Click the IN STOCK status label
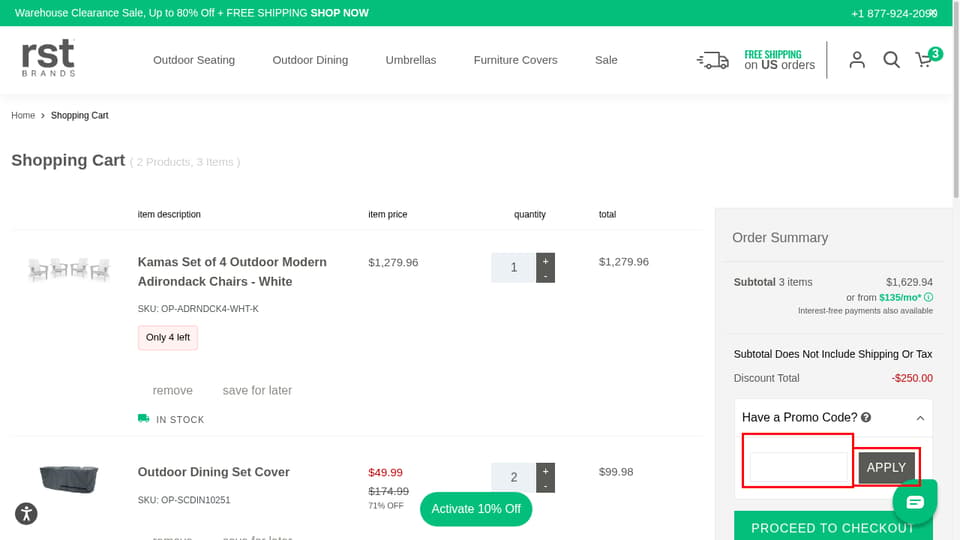This screenshot has height=540, width=960. coord(180,420)
